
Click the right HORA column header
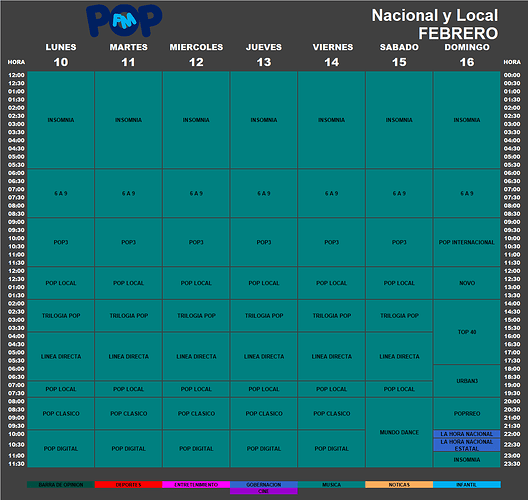pos(512,62)
